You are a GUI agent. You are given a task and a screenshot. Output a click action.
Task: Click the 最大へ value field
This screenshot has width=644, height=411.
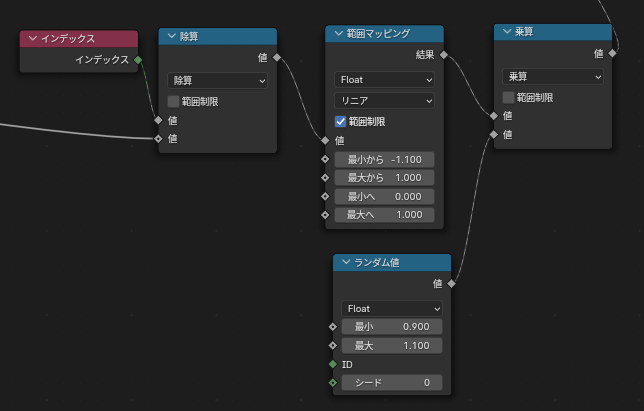pyautogui.click(x=385, y=215)
